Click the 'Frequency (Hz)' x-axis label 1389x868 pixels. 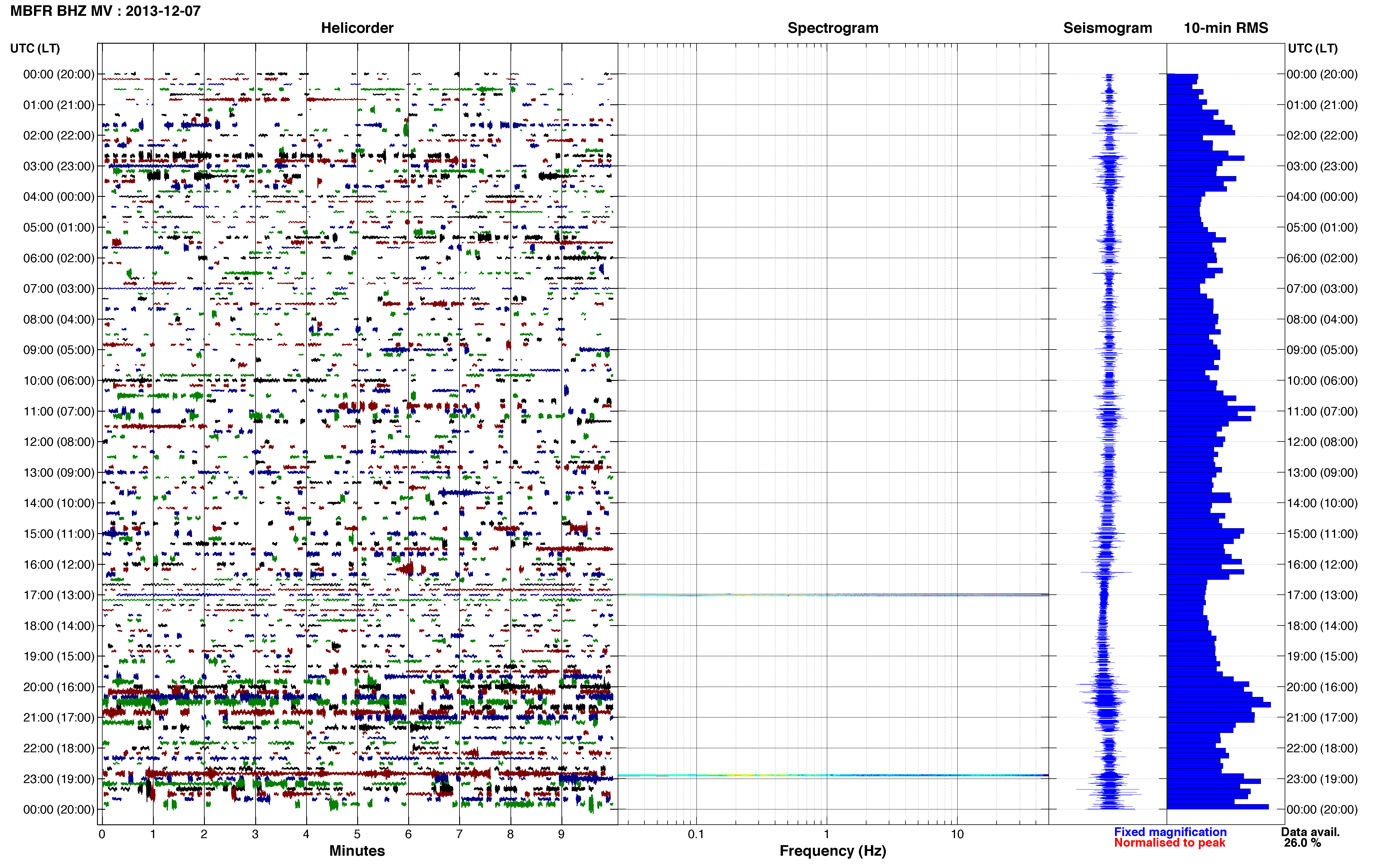[x=833, y=851]
